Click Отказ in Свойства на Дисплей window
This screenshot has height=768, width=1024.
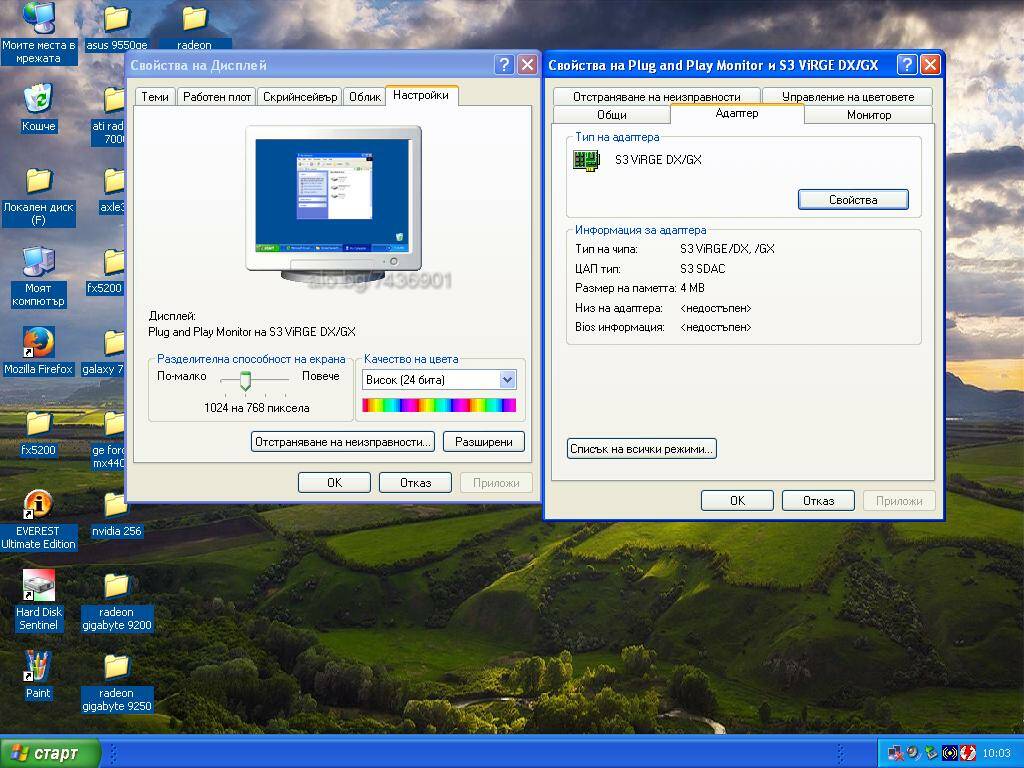415,483
